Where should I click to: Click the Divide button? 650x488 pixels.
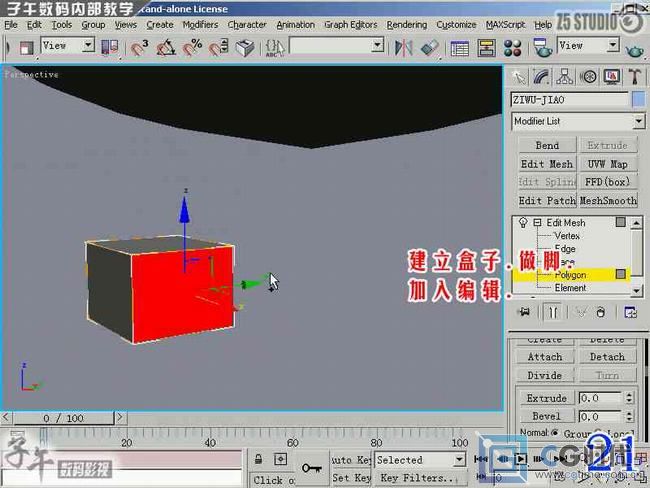(x=545, y=375)
